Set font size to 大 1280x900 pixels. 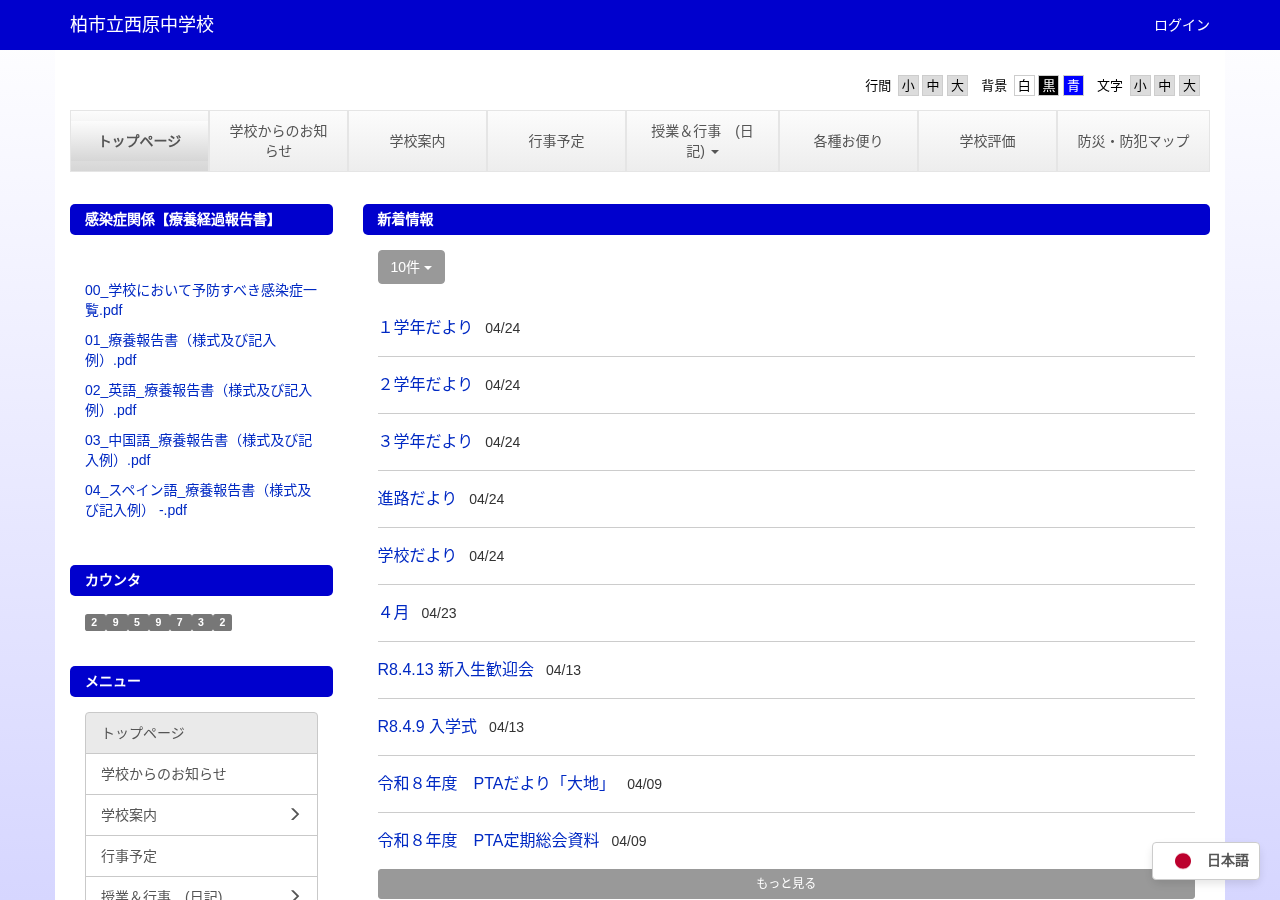coord(1189,86)
